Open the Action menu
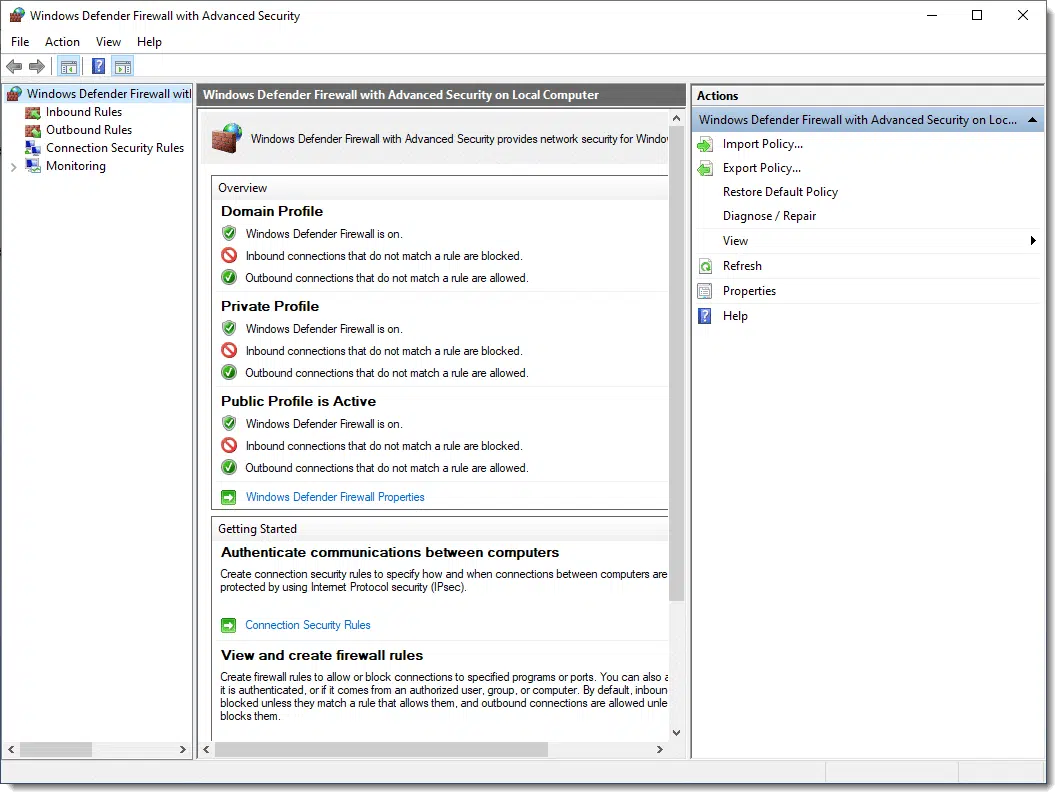Viewport: 1062px width, 799px height. (62, 42)
